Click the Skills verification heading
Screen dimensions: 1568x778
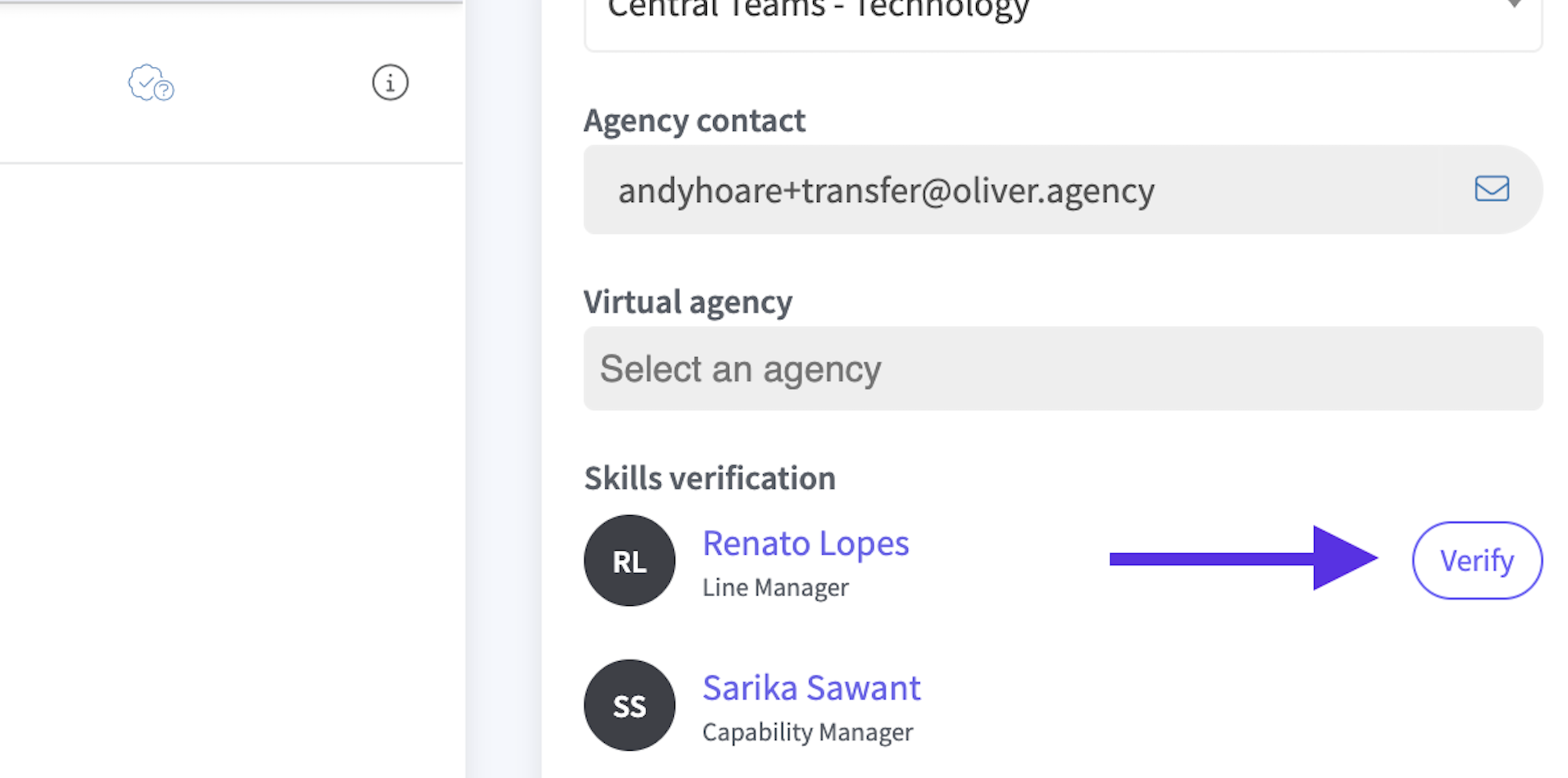coord(709,479)
